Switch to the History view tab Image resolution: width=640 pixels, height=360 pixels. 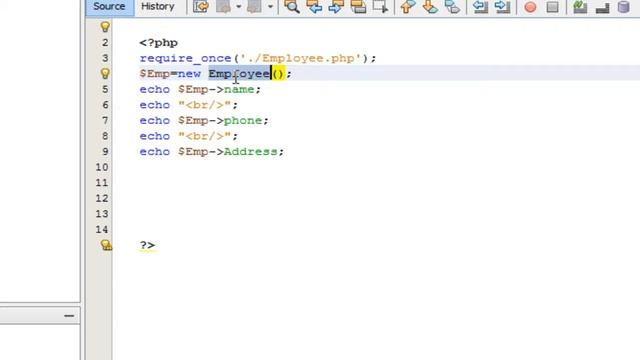(158, 7)
